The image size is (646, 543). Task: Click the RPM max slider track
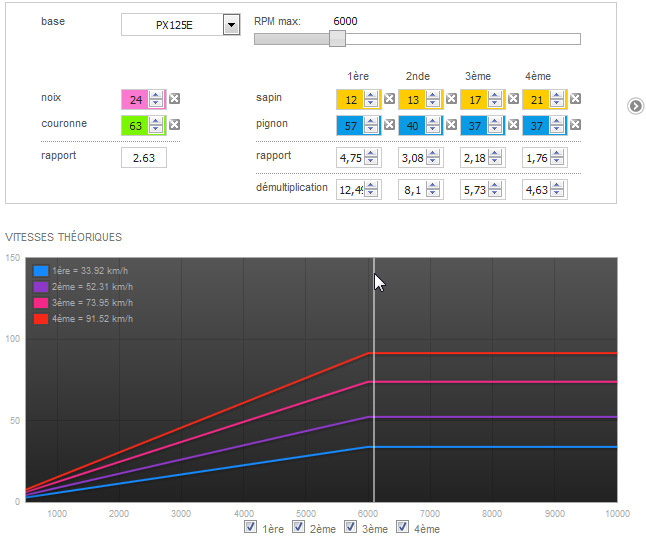tap(417, 39)
